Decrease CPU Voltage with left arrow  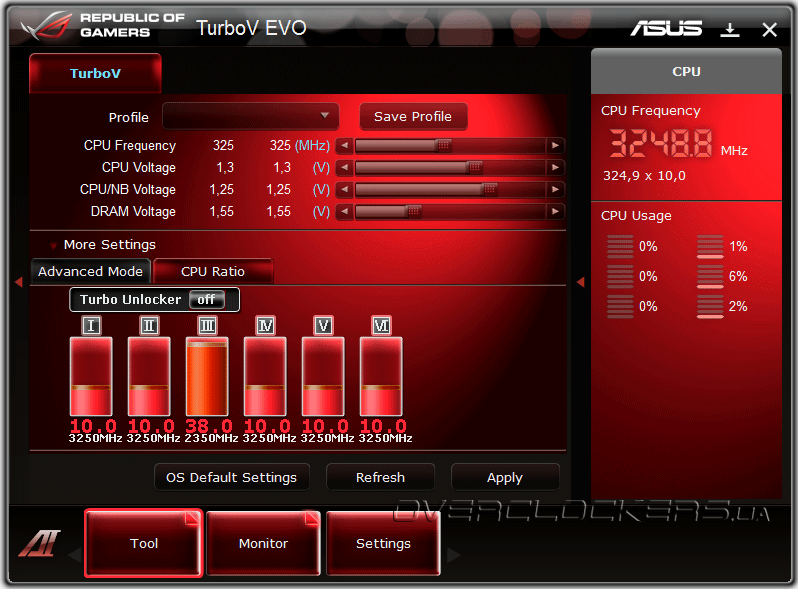345,167
